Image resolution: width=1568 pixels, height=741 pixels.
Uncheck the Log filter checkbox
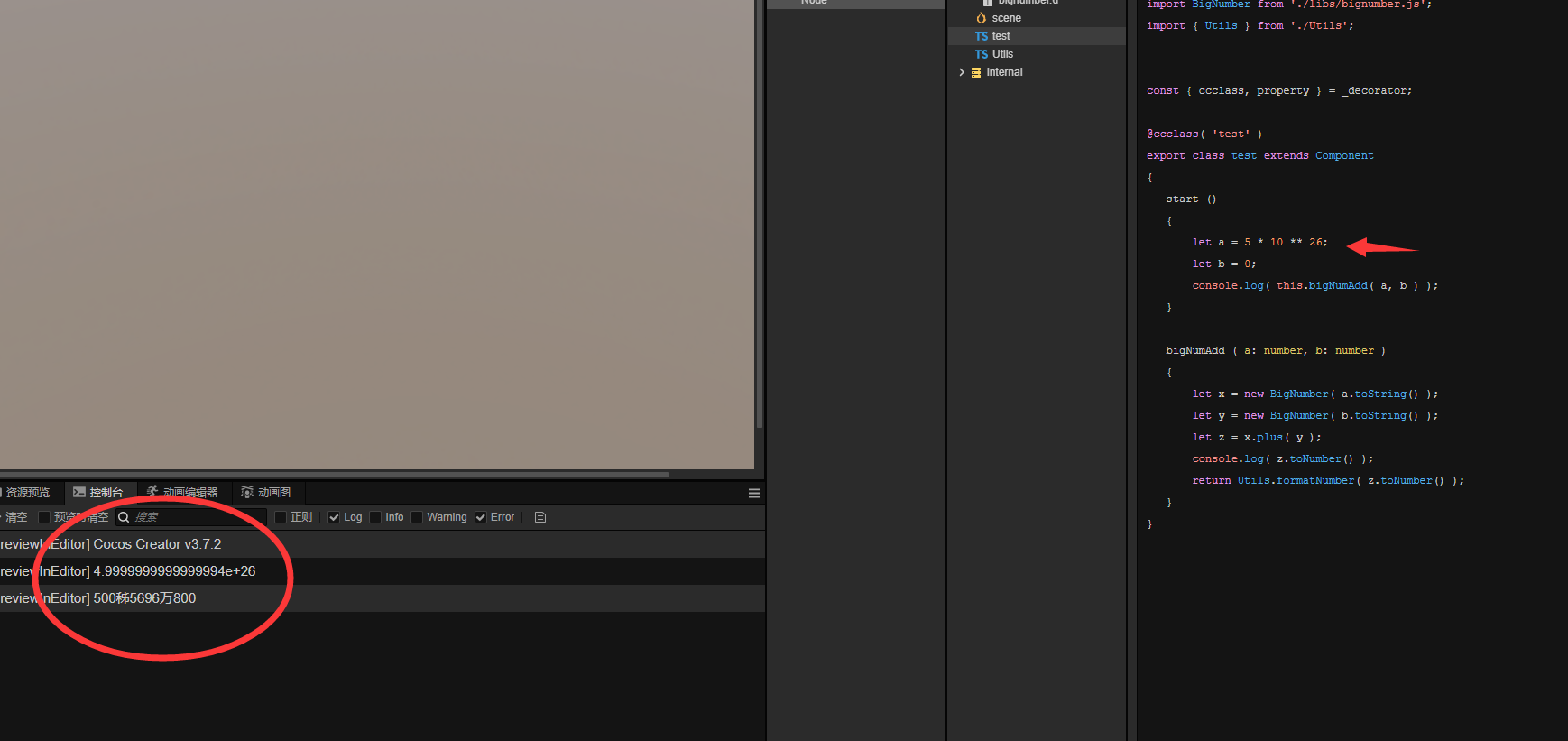tap(334, 517)
